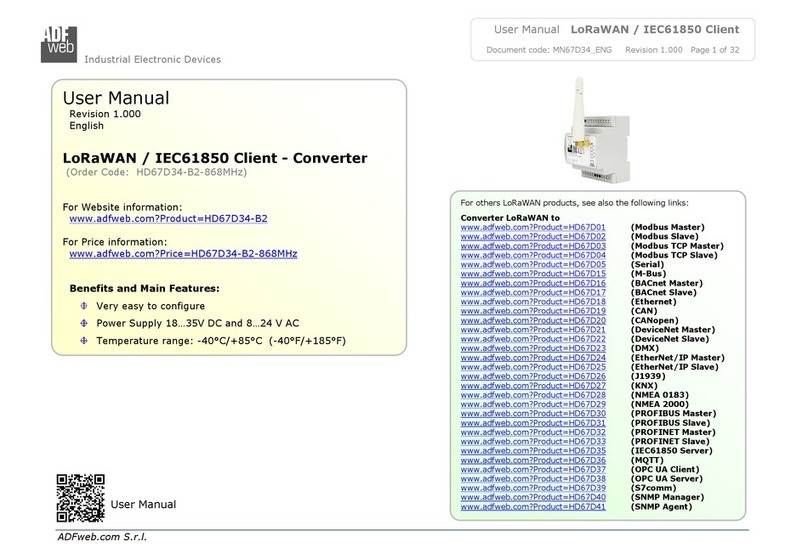Open the HD67D25 EtherNet/IP Slave link
This screenshot has height=559, width=808.
(x=533, y=367)
